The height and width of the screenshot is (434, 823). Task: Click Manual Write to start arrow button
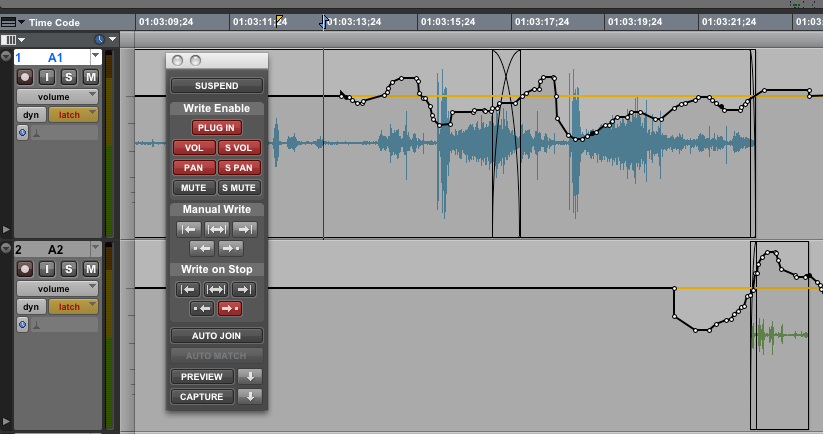pos(188,229)
